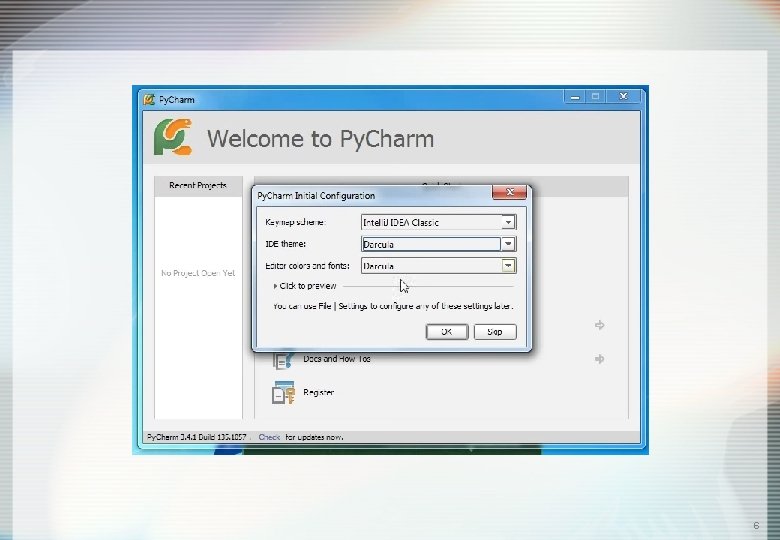Click the PyCharm 3.4.1 Build version text
This screenshot has width=780, height=540.
point(196,437)
